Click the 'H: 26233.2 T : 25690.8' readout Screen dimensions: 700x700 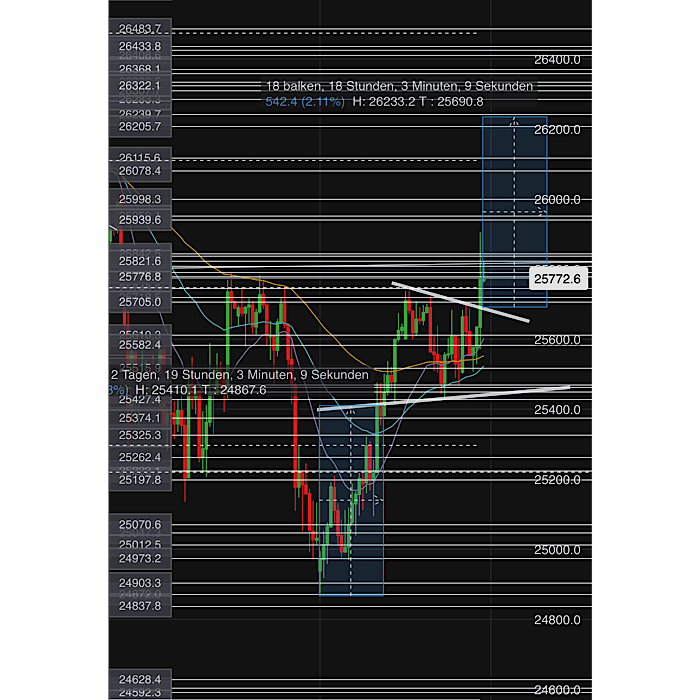[x=418, y=102]
